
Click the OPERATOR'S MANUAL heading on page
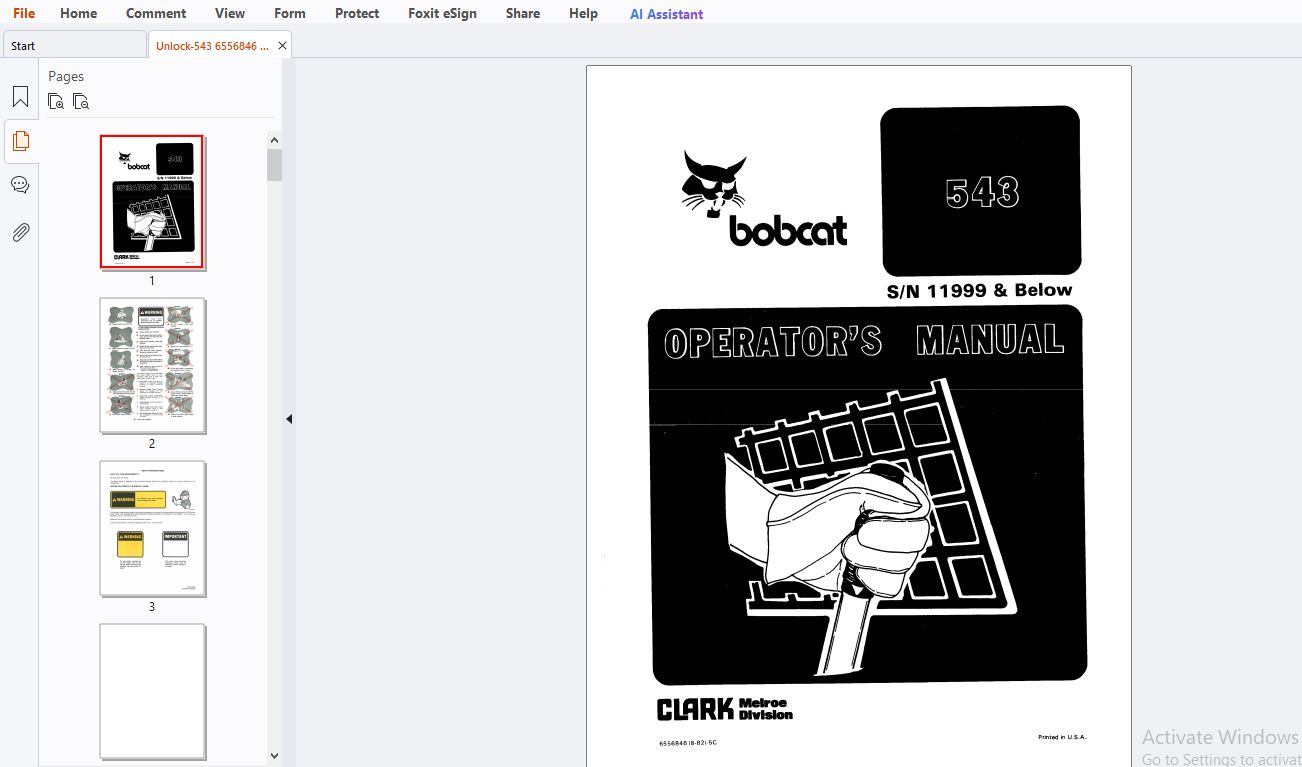[864, 341]
